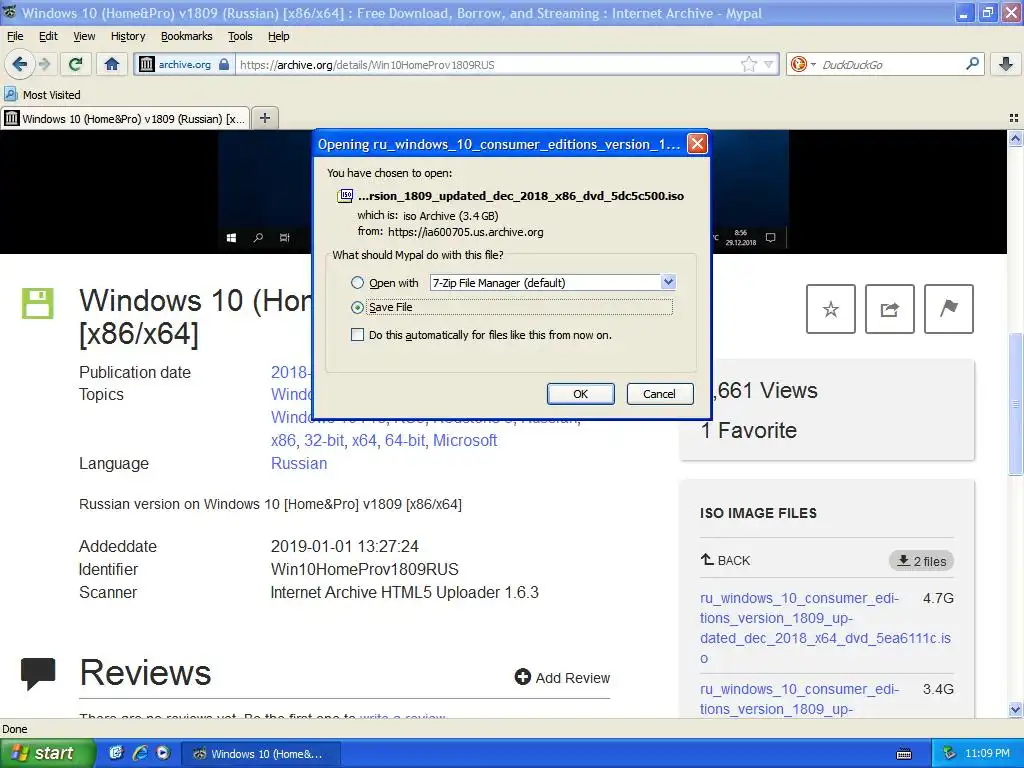Screen dimensions: 1024x768
Task: Open URL history dropdown arrow
Action: click(x=769, y=64)
